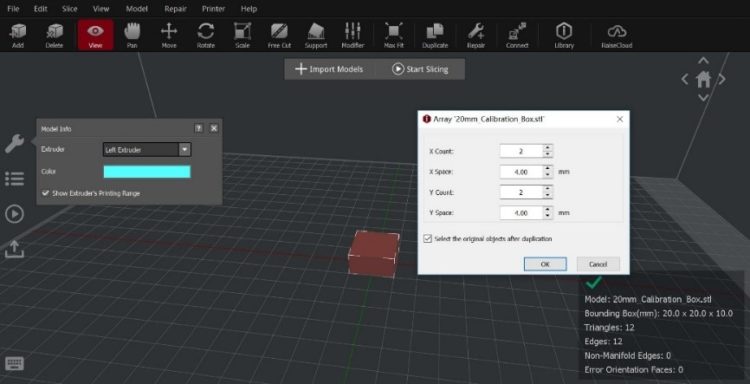Open the RaiseCloud icon

point(617,35)
